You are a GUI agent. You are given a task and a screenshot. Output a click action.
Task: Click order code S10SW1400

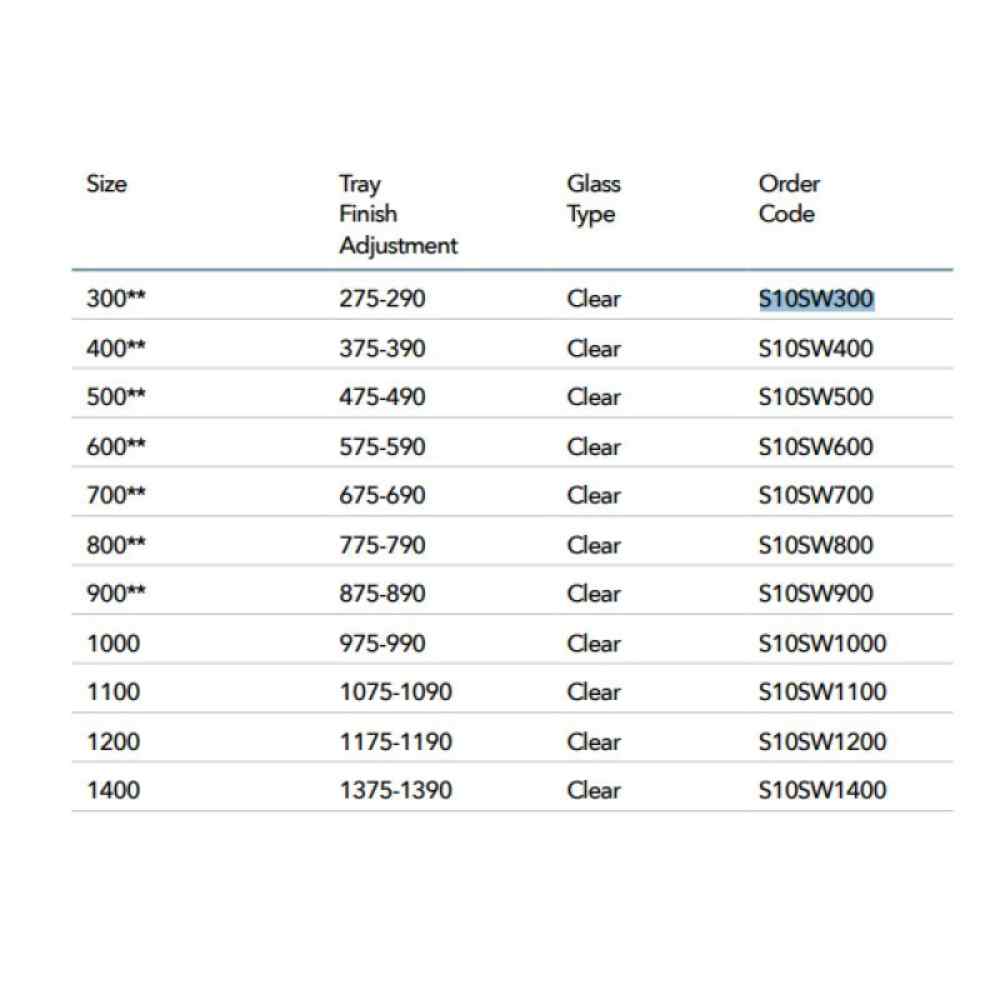(822, 790)
